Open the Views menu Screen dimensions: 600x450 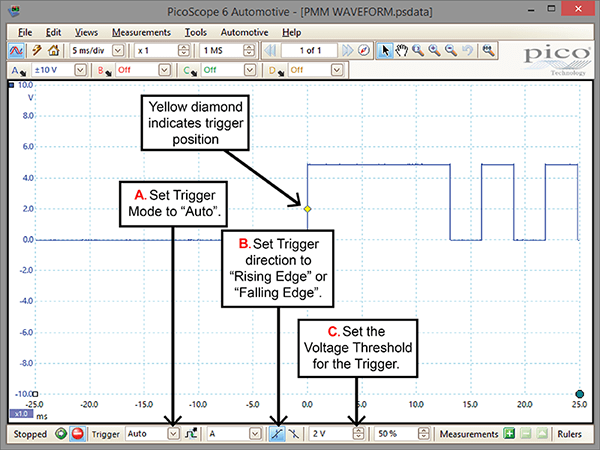[x=86, y=33]
